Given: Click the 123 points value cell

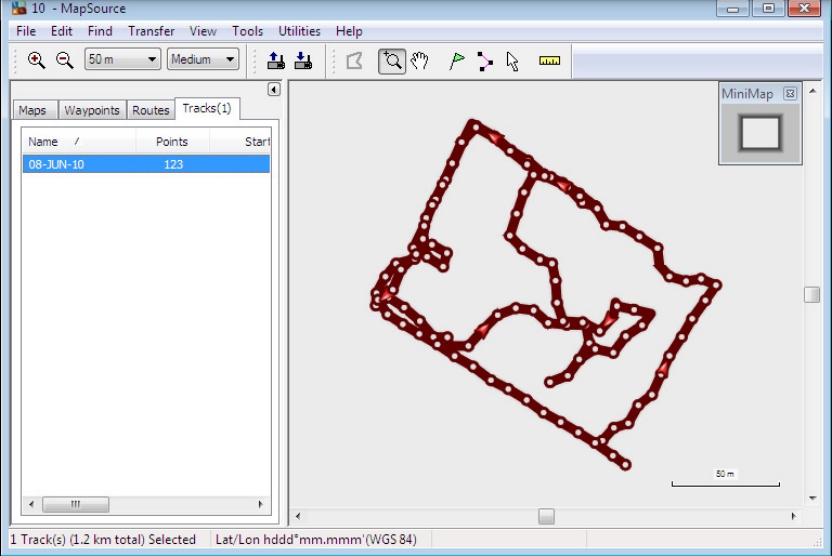Looking at the screenshot, I should coord(174,164).
